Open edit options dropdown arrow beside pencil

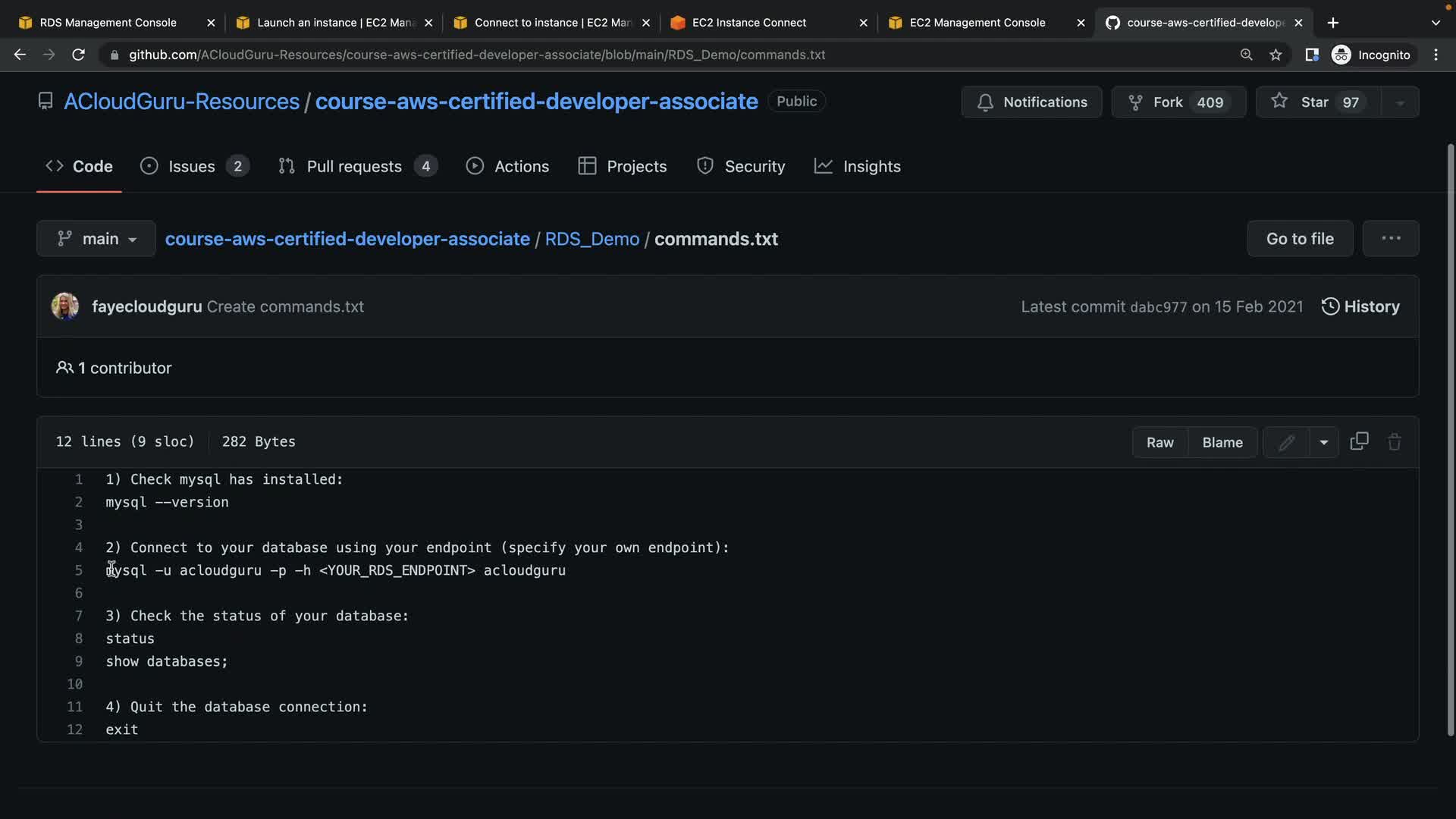pos(1323,442)
